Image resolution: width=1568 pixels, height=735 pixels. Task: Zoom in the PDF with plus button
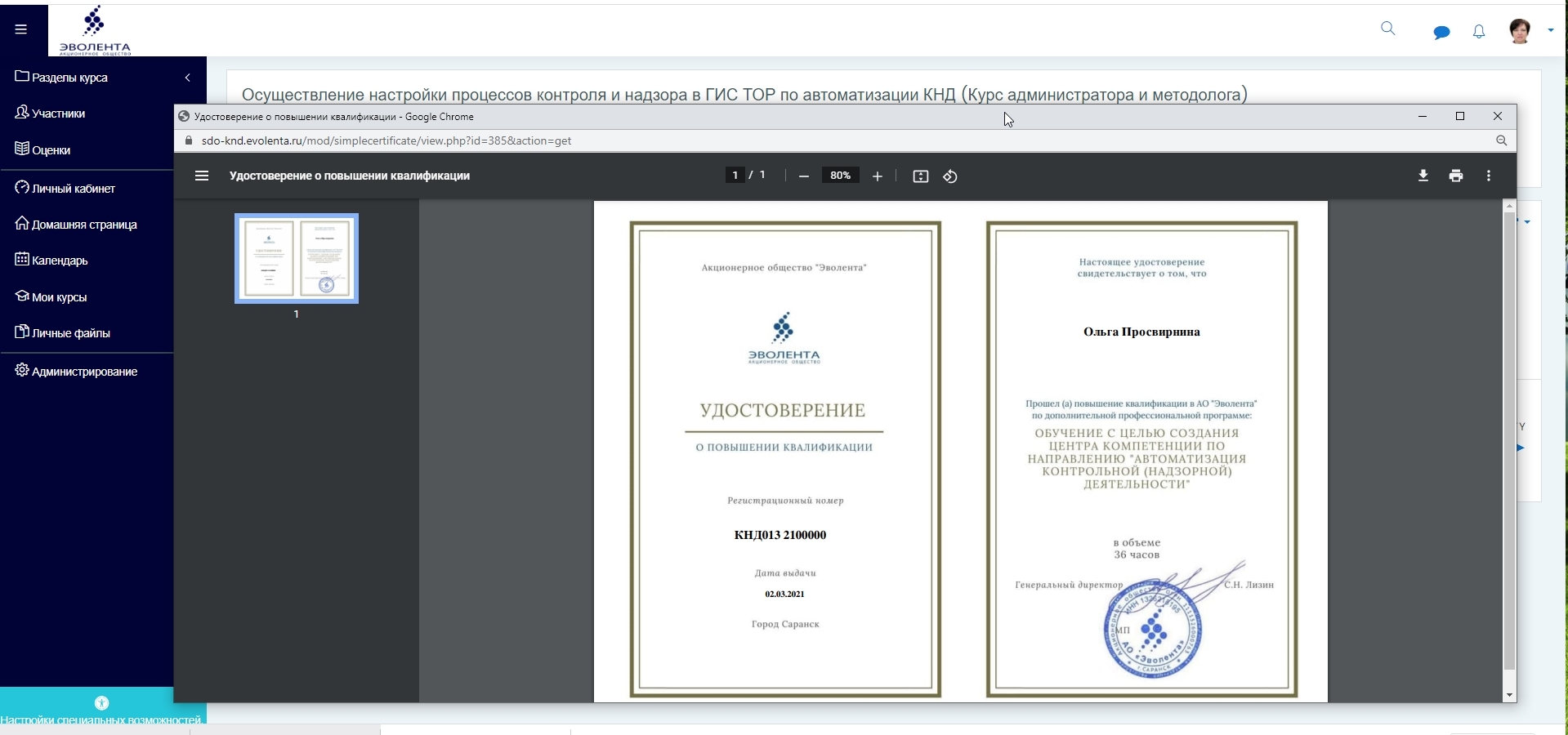pyautogui.click(x=878, y=176)
